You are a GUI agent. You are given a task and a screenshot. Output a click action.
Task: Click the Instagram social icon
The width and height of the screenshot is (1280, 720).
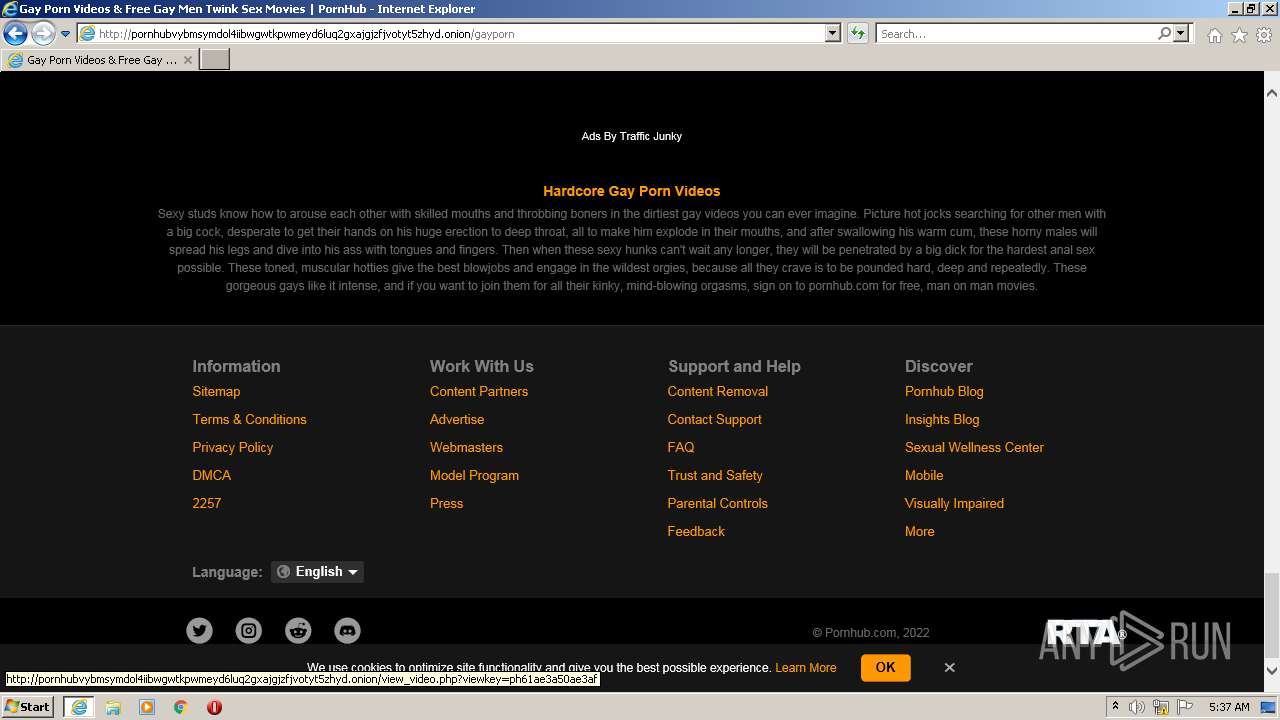pyautogui.click(x=249, y=630)
